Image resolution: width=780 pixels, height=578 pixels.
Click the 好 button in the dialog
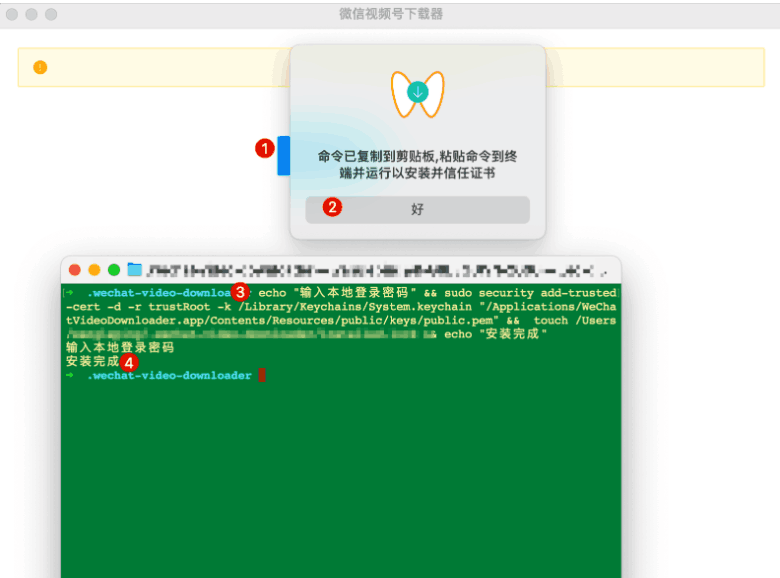click(417, 209)
